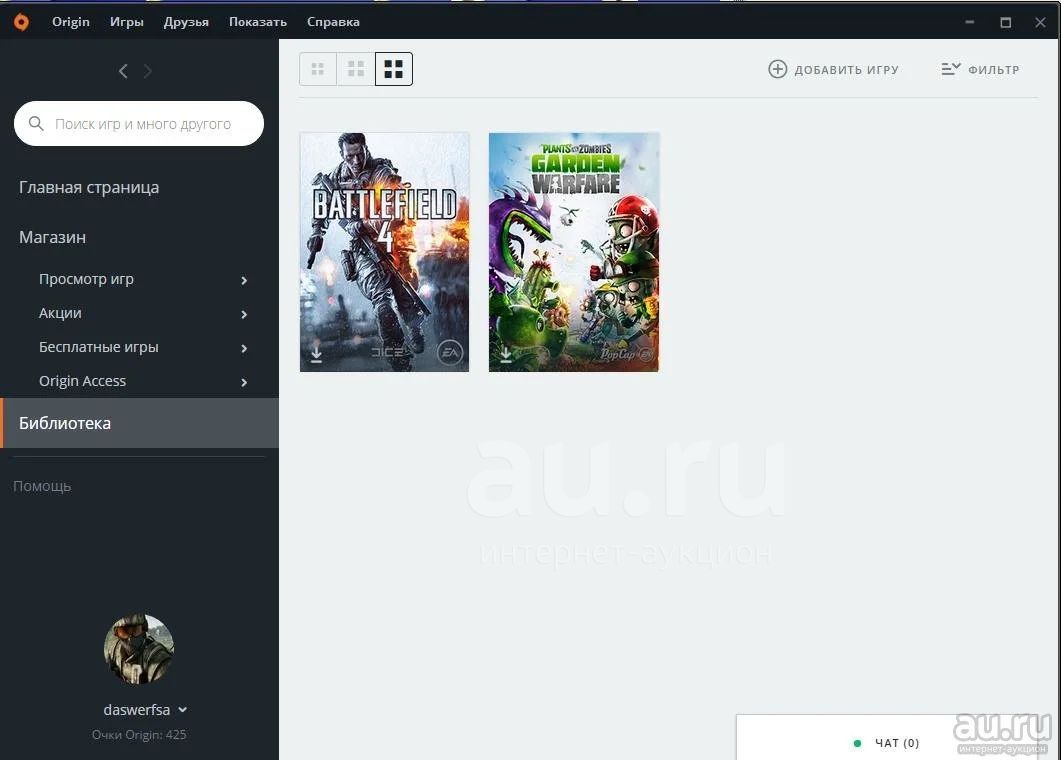The width and height of the screenshot is (1061, 760).
Task: Switch to medium tile view
Action: click(355, 69)
